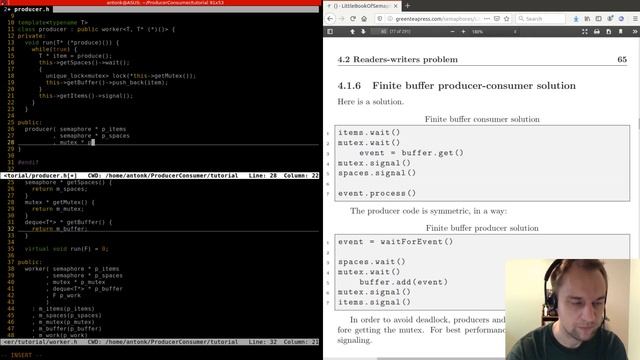Go to next PDF page
Viewport: 640px width, 360px height.
363,31
